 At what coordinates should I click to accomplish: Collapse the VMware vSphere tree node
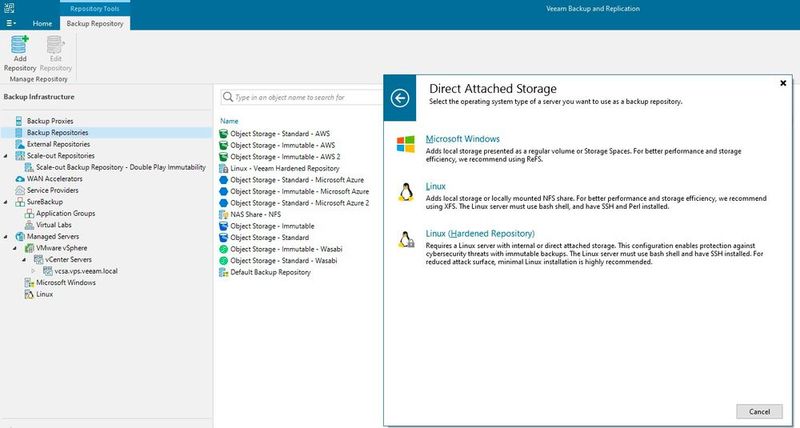(15, 248)
